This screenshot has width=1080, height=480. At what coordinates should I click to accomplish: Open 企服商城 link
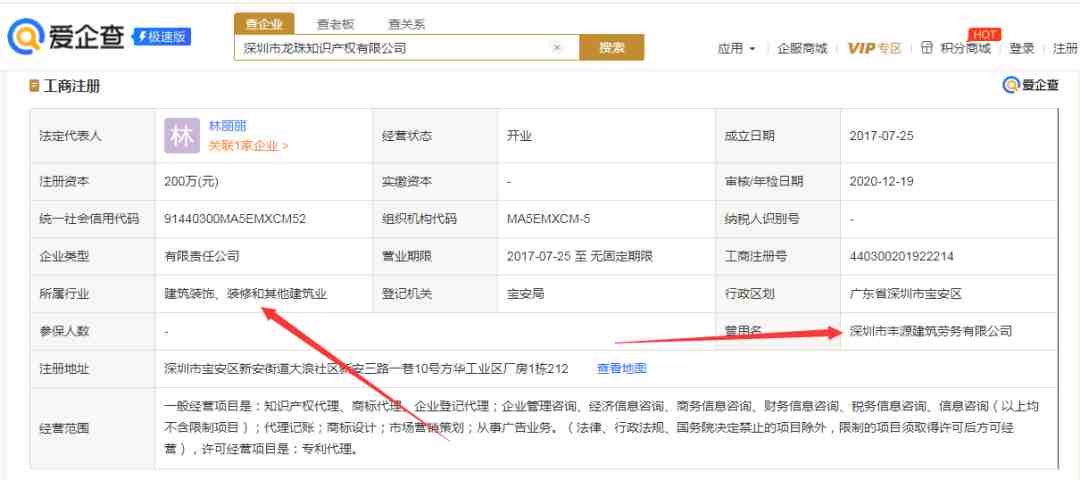(x=802, y=48)
